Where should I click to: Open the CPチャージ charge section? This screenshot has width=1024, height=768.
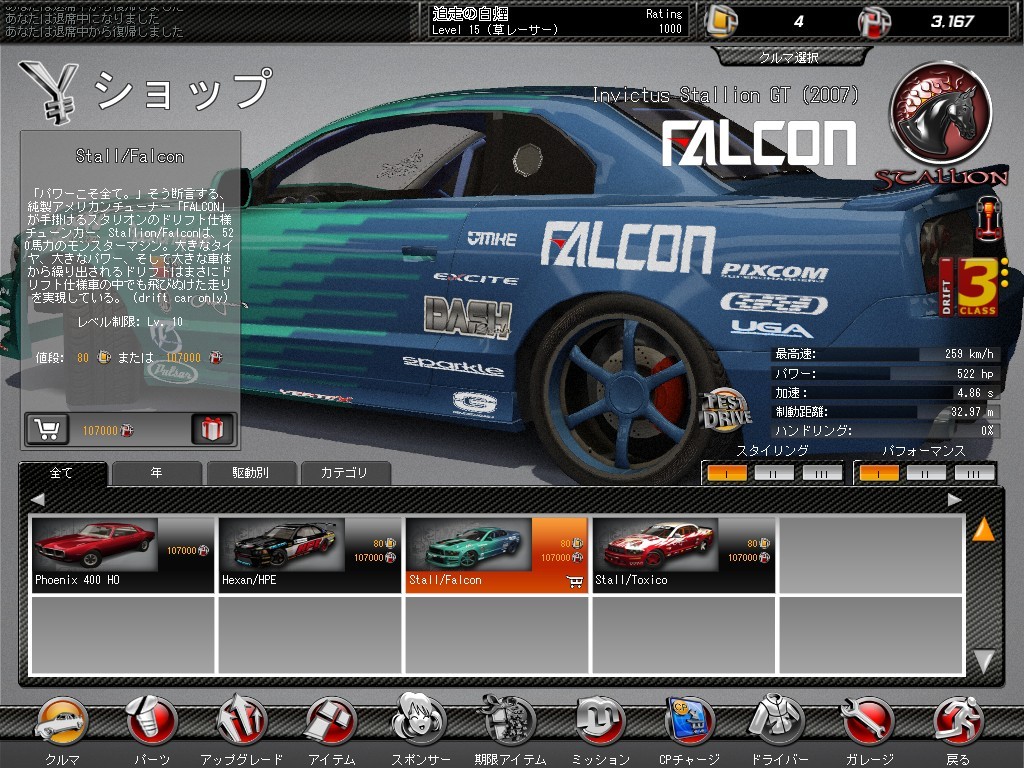tap(689, 722)
